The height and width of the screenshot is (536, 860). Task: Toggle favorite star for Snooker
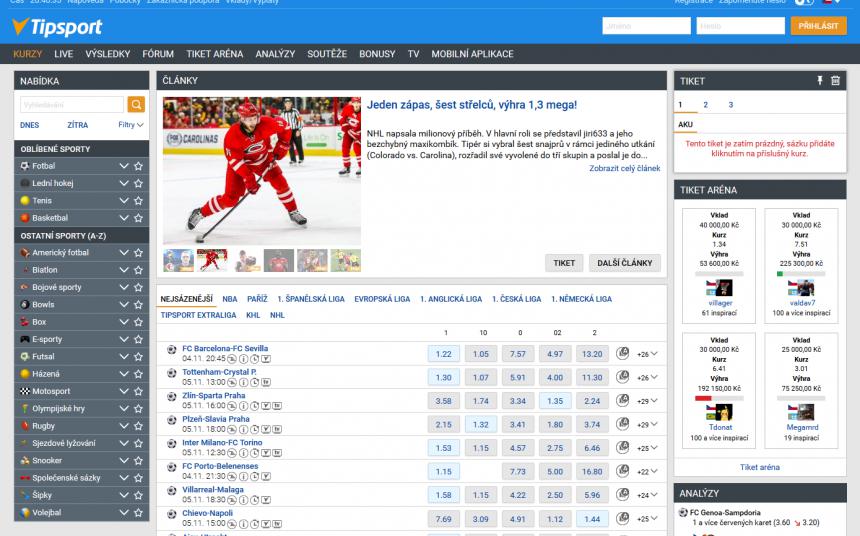click(138, 460)
